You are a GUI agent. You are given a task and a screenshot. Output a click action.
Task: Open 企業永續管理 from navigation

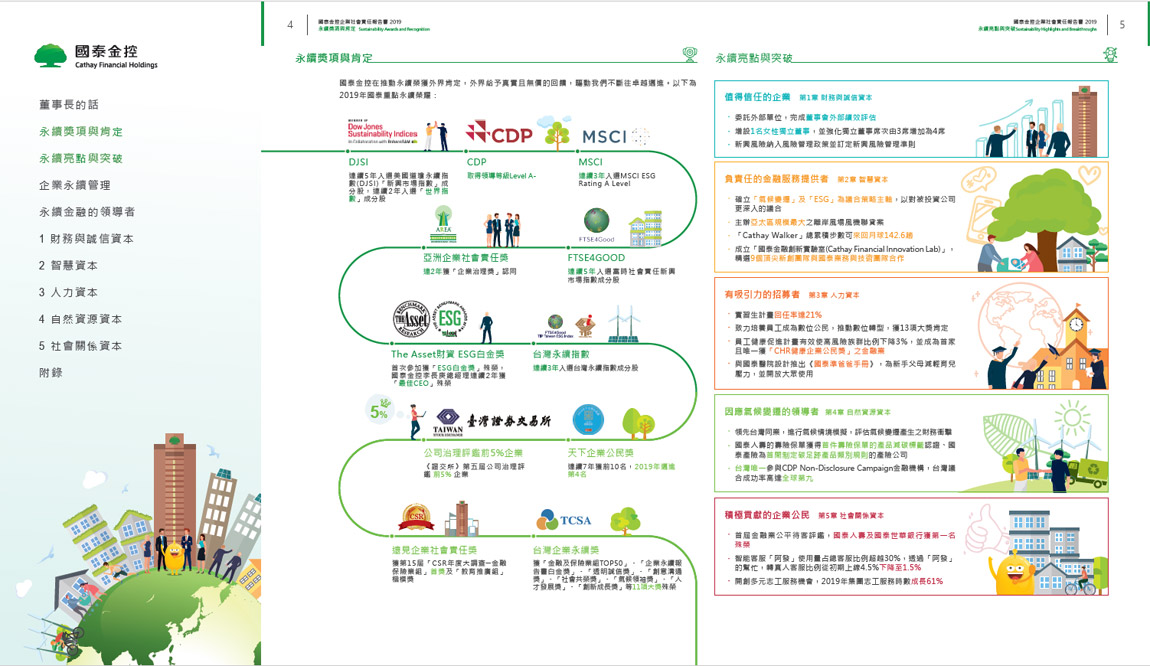click(74, 186)
